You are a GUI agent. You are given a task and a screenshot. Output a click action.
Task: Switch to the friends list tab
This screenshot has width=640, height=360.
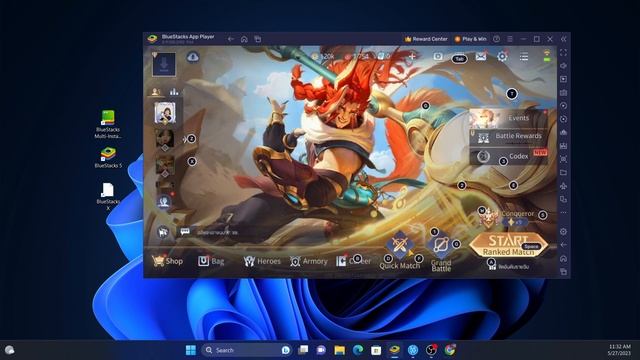coord(156,92)
